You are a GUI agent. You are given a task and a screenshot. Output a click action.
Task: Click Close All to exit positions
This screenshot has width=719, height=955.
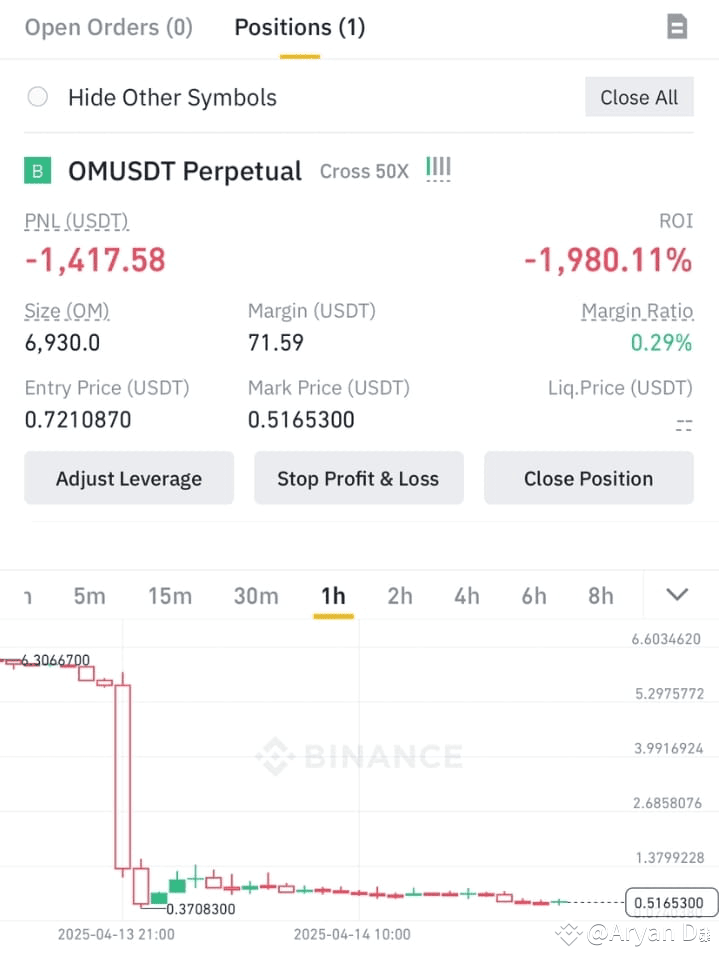click(x=639, y=97)
